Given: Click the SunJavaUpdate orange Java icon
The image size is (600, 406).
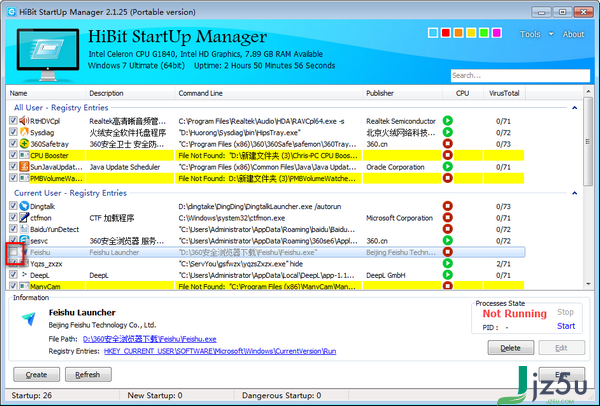Looking at the screenshot, I should [24, 167].
